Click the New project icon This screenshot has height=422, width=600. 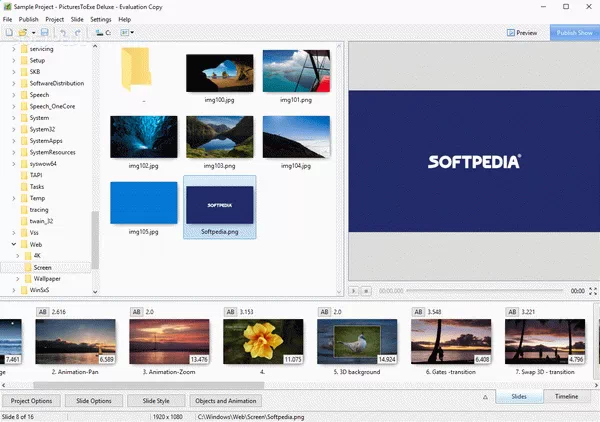tap(8, 33)
